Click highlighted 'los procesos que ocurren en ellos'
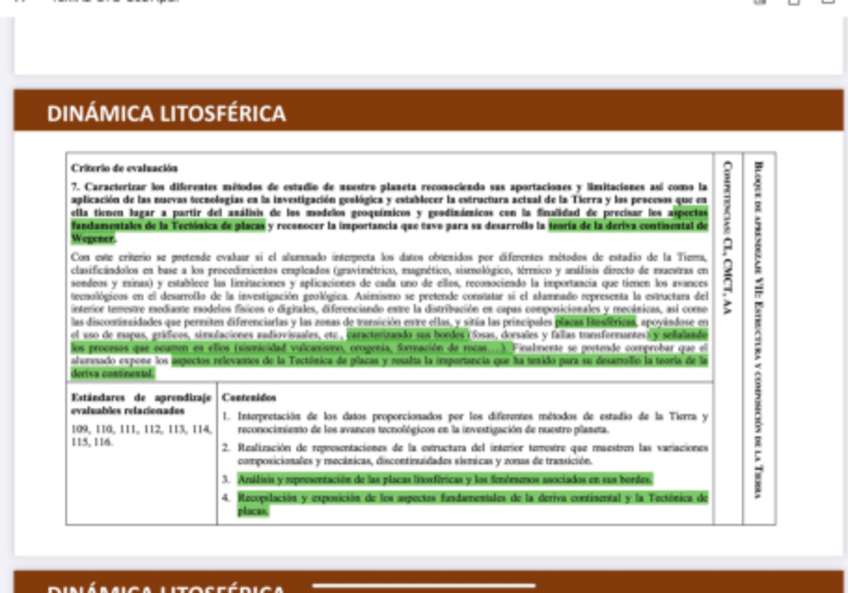848x593 pixels. pos(151,348)
